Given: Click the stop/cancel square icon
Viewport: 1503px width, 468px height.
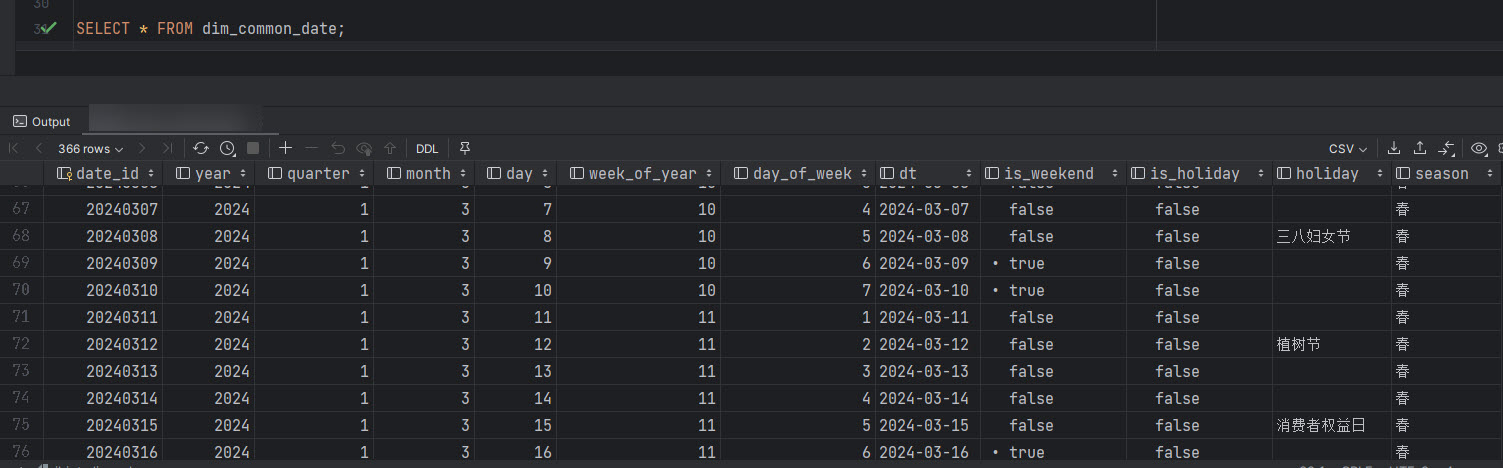Looking at the screenshot, I should point(253,148).
